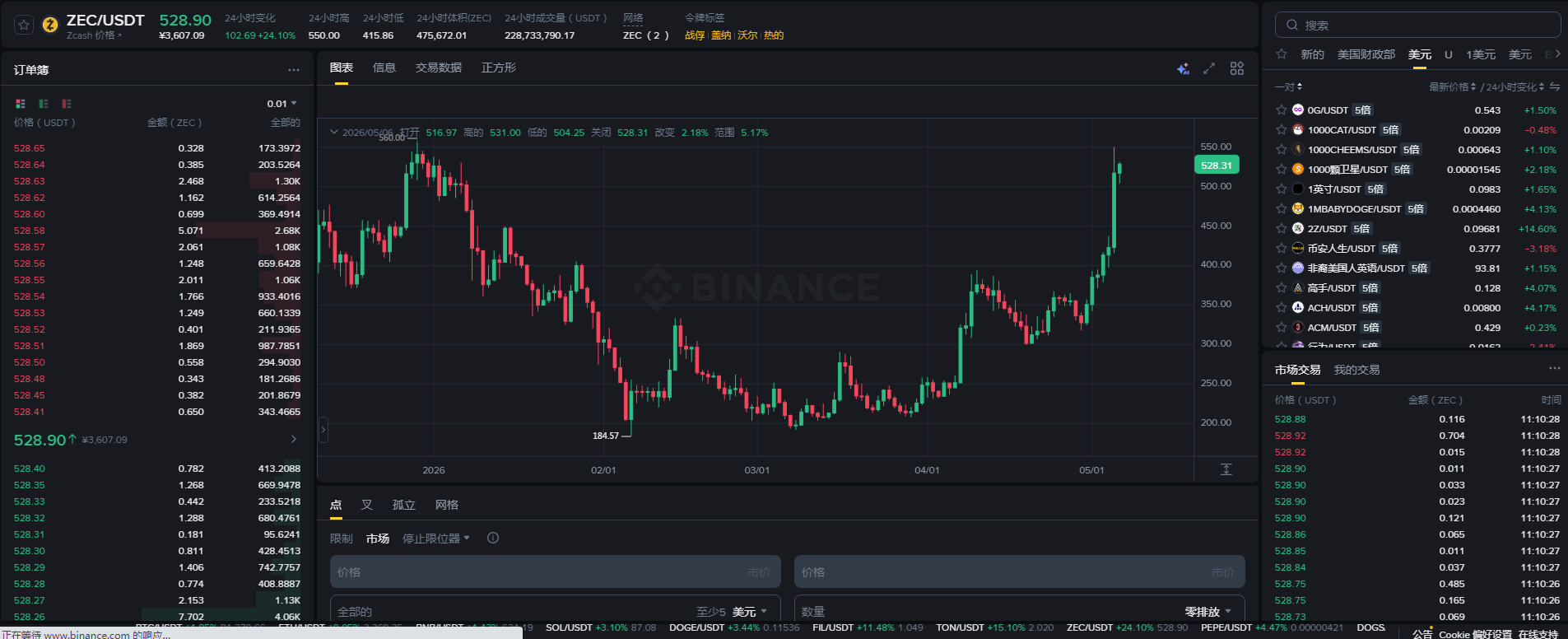Click the 战俘 token tag

pos(695,35)
